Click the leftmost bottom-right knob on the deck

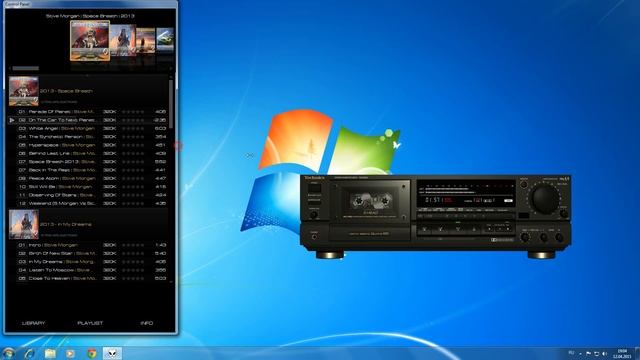pyautogui.click(x=525, y=237)
